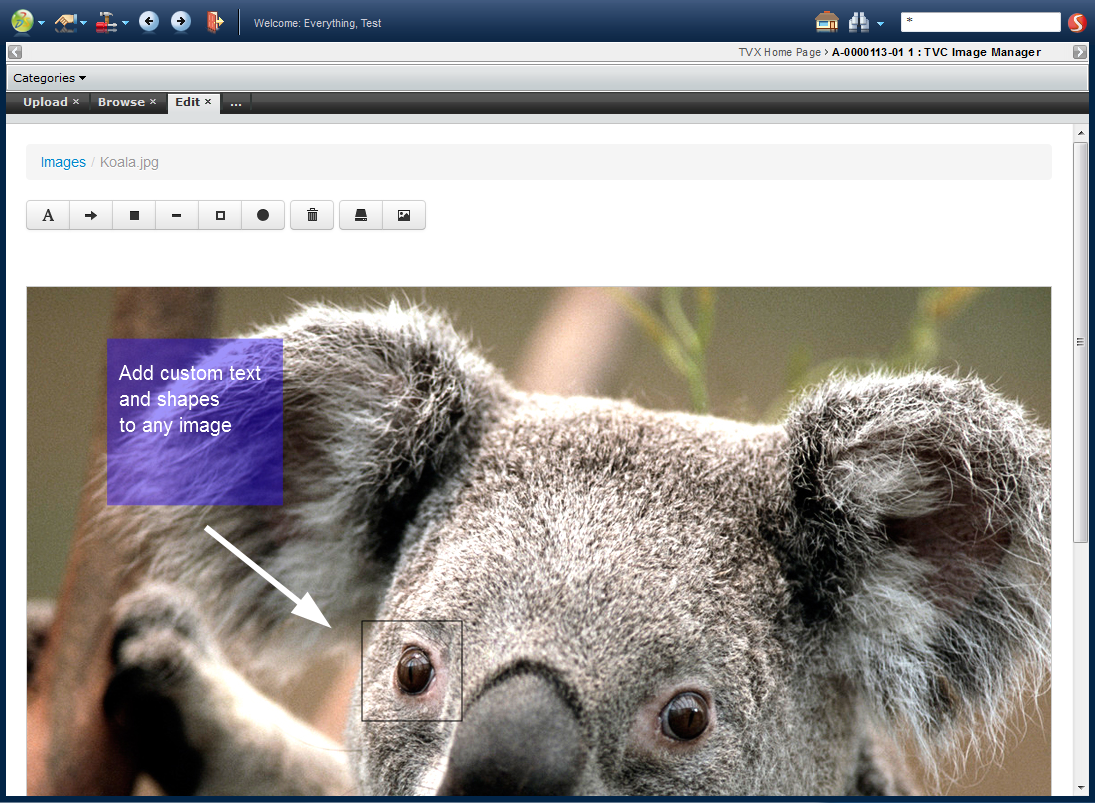Screen dimensions: 1095x803
Task: Select the arrow drawing tool
Action: [x=91, y=215]
